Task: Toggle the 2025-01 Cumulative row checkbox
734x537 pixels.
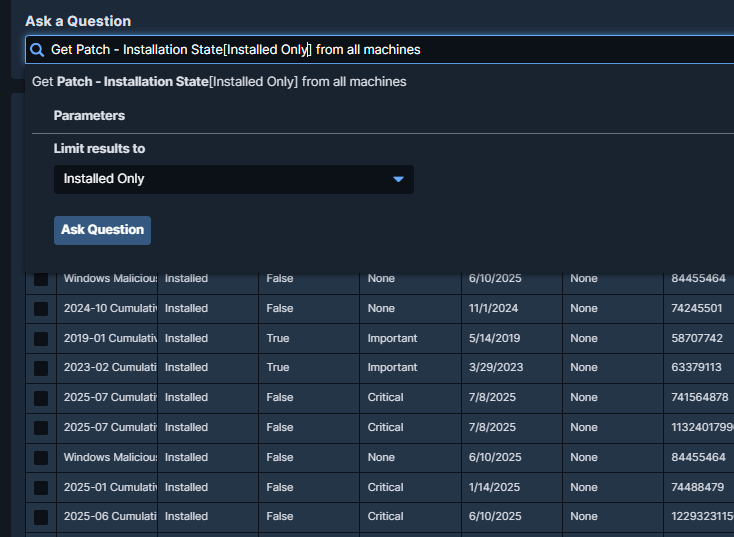Action: 41,487
